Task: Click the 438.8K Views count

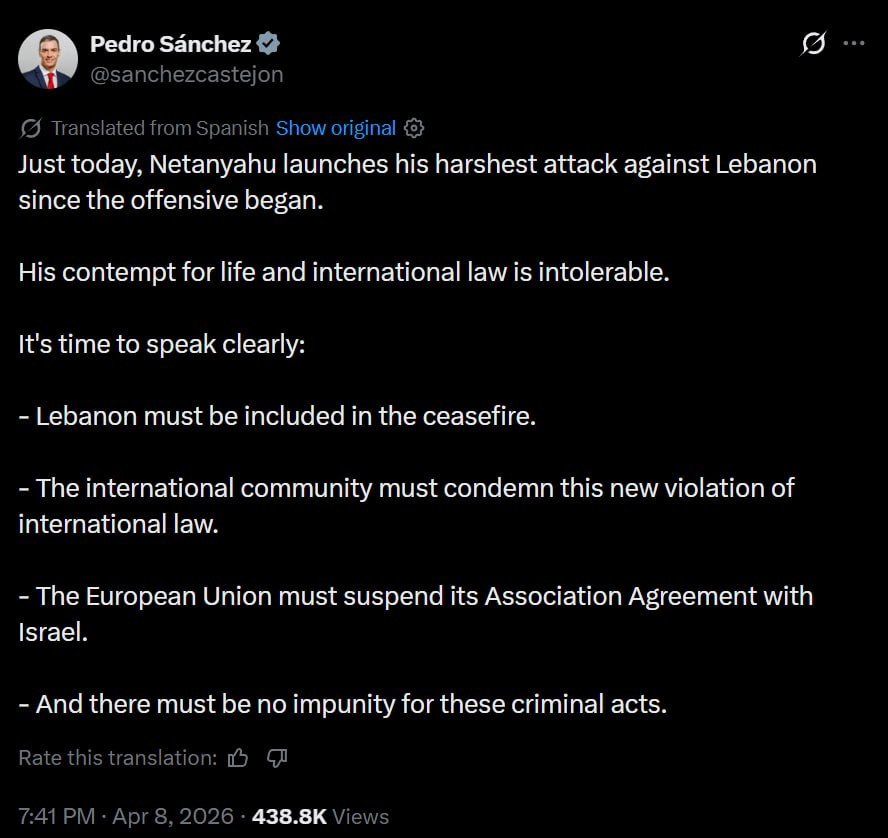Action: click(320, 816)
